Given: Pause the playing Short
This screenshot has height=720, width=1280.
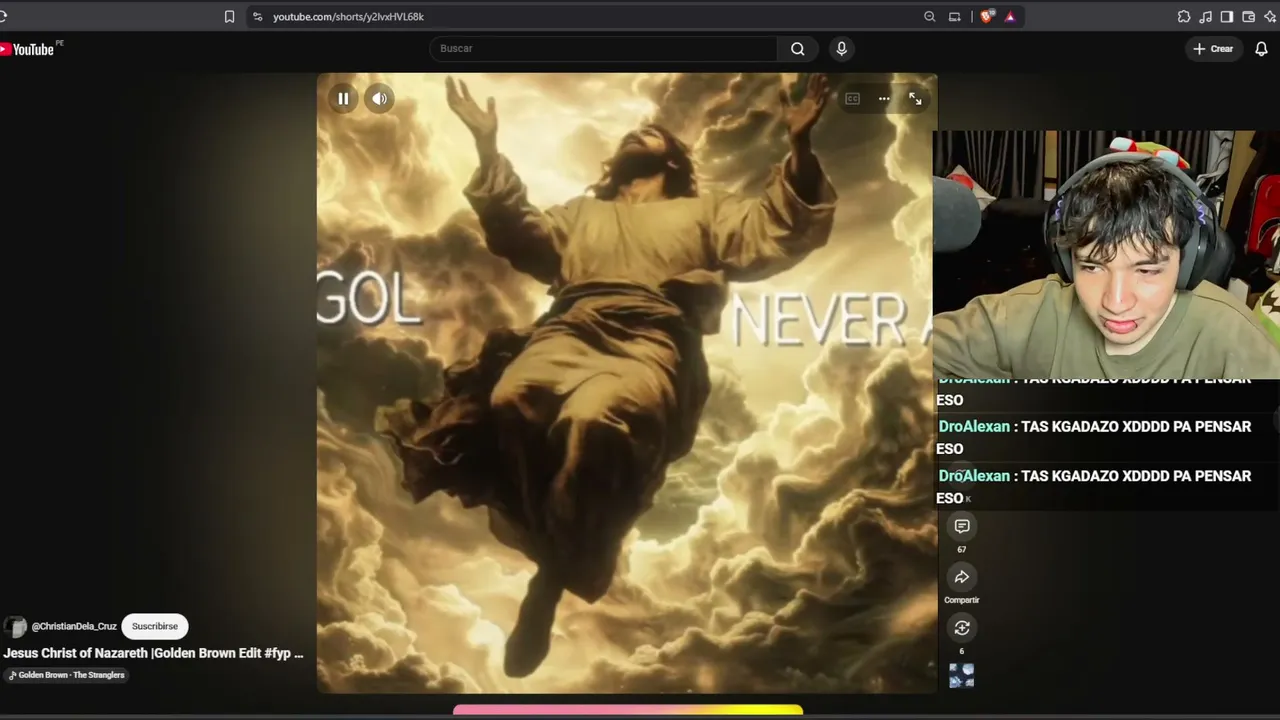Looking at the screenshot, I should coord(343,99).
